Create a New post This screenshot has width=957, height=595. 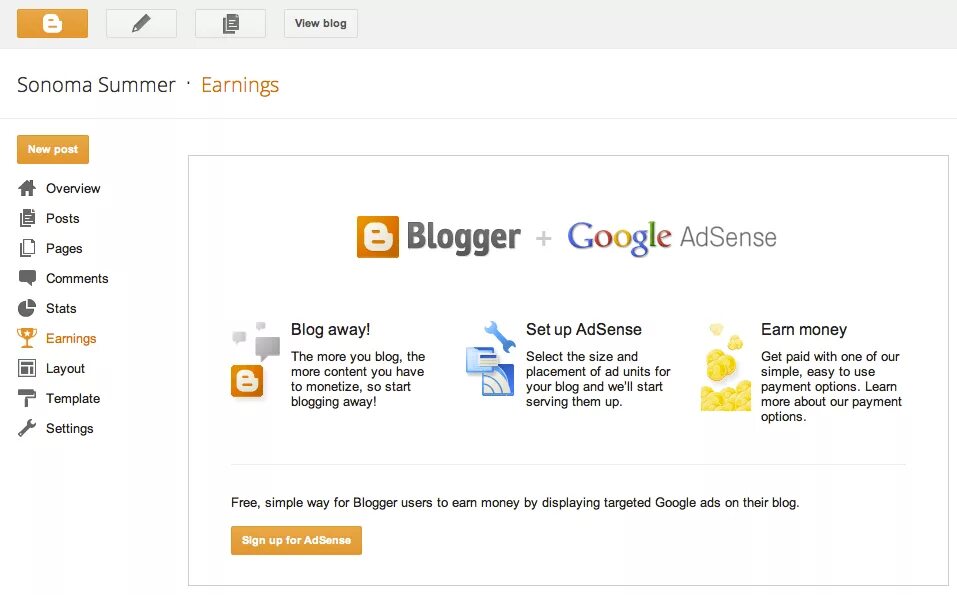(x=53, y=150)
